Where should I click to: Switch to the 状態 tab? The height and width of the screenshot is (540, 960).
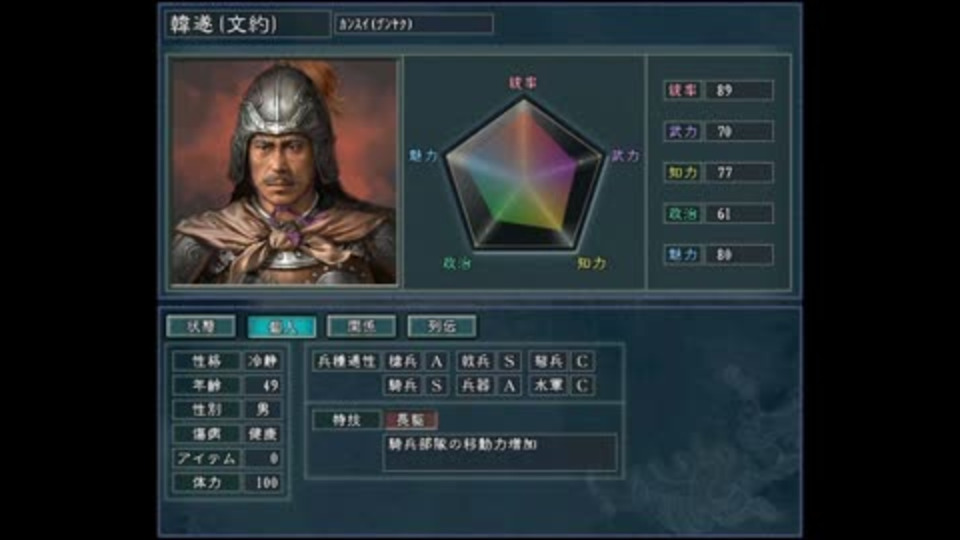[201, 326]
